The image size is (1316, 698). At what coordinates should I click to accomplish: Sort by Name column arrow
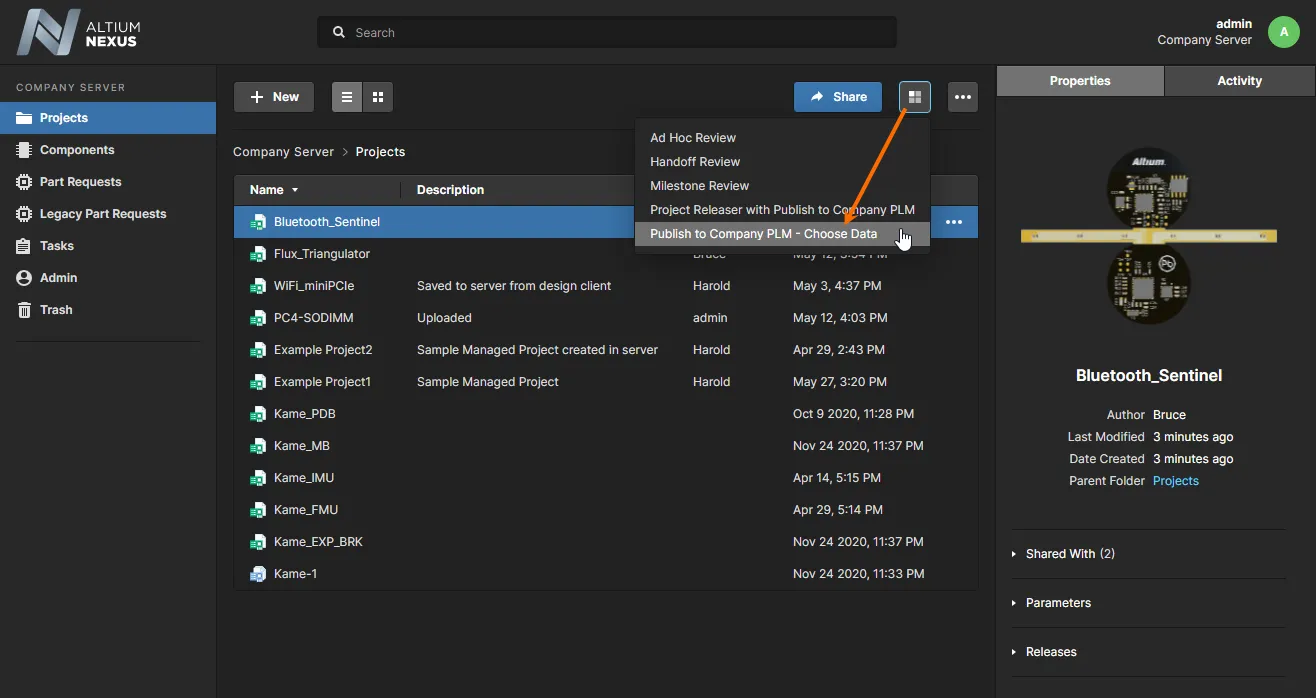click(x=295, y=190)
